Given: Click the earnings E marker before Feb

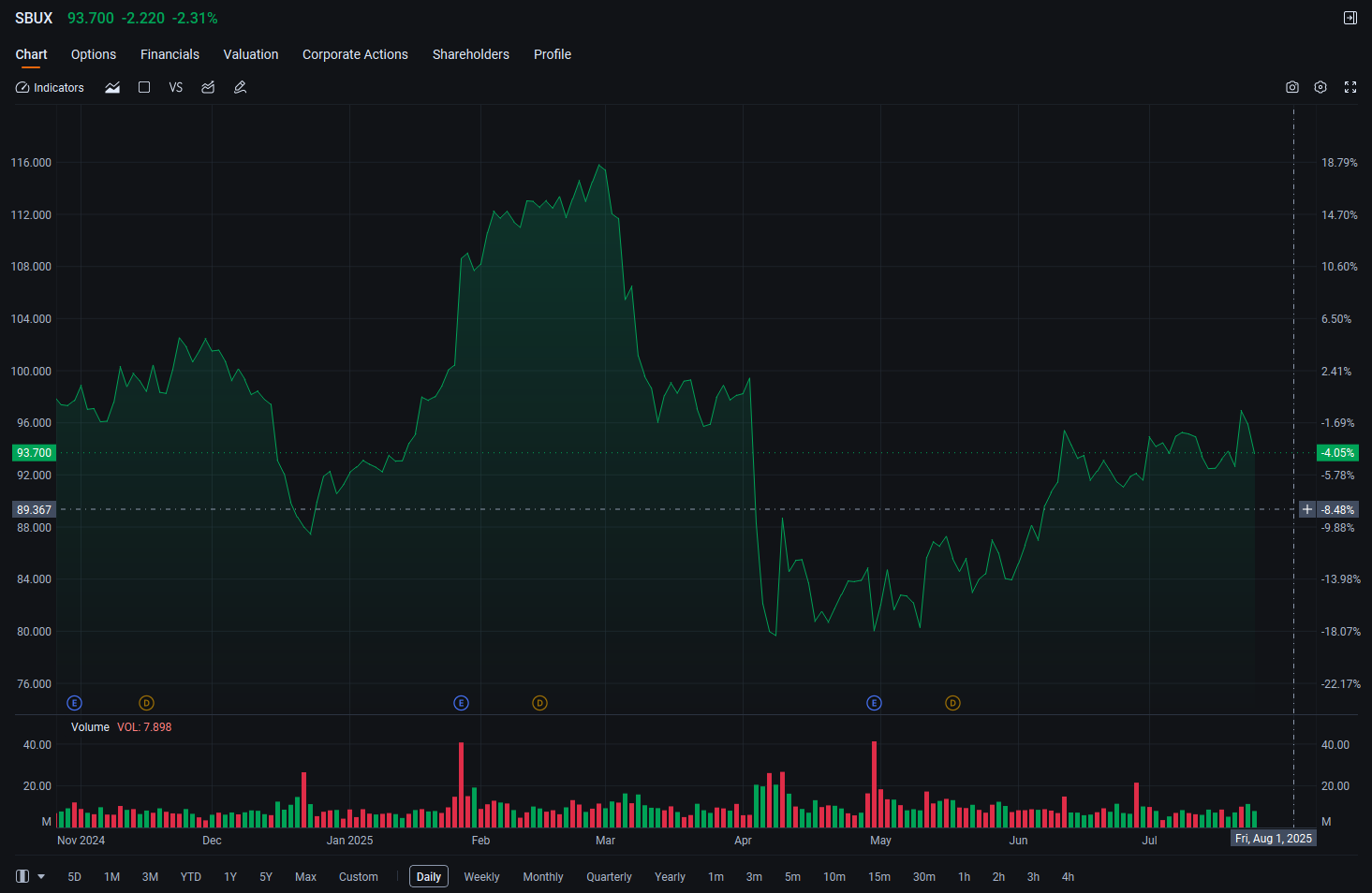Looking at the screenshot, I should tap(461, 703).
